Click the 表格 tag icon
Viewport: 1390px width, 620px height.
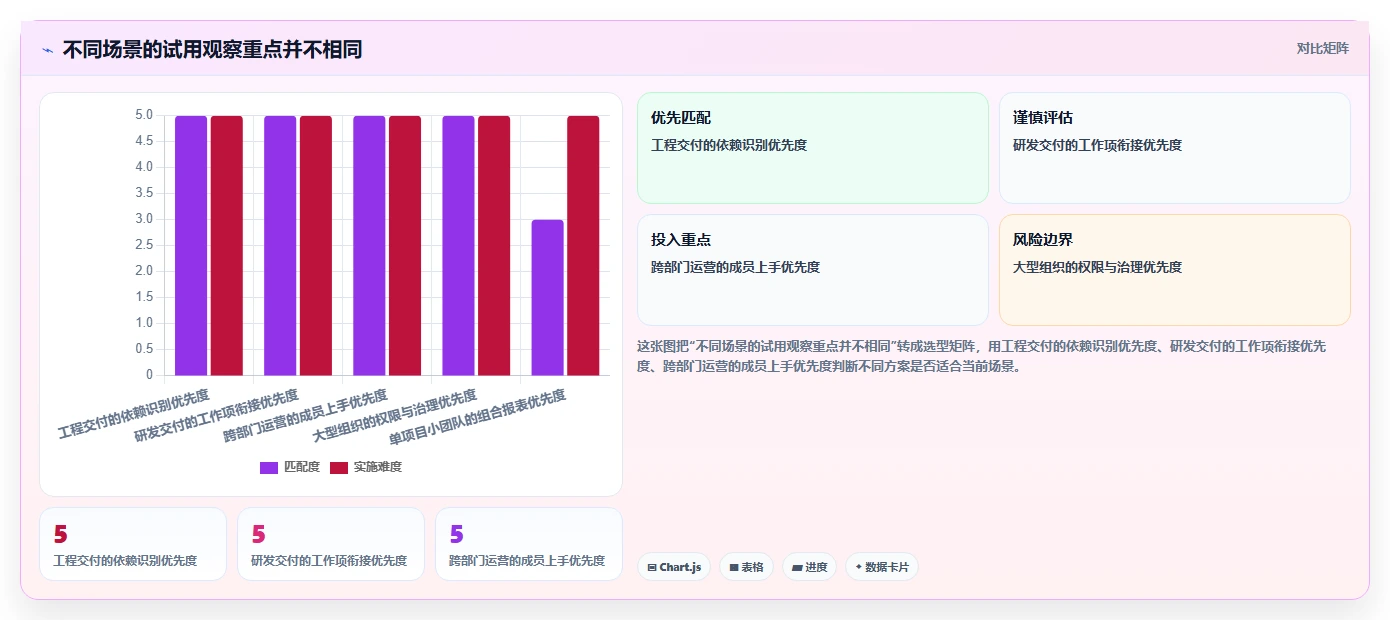tap(733, 567)
